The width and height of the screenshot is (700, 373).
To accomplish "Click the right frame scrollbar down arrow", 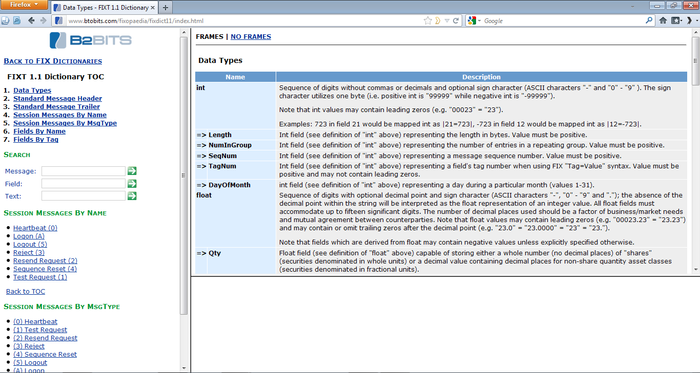I will 696,269.
